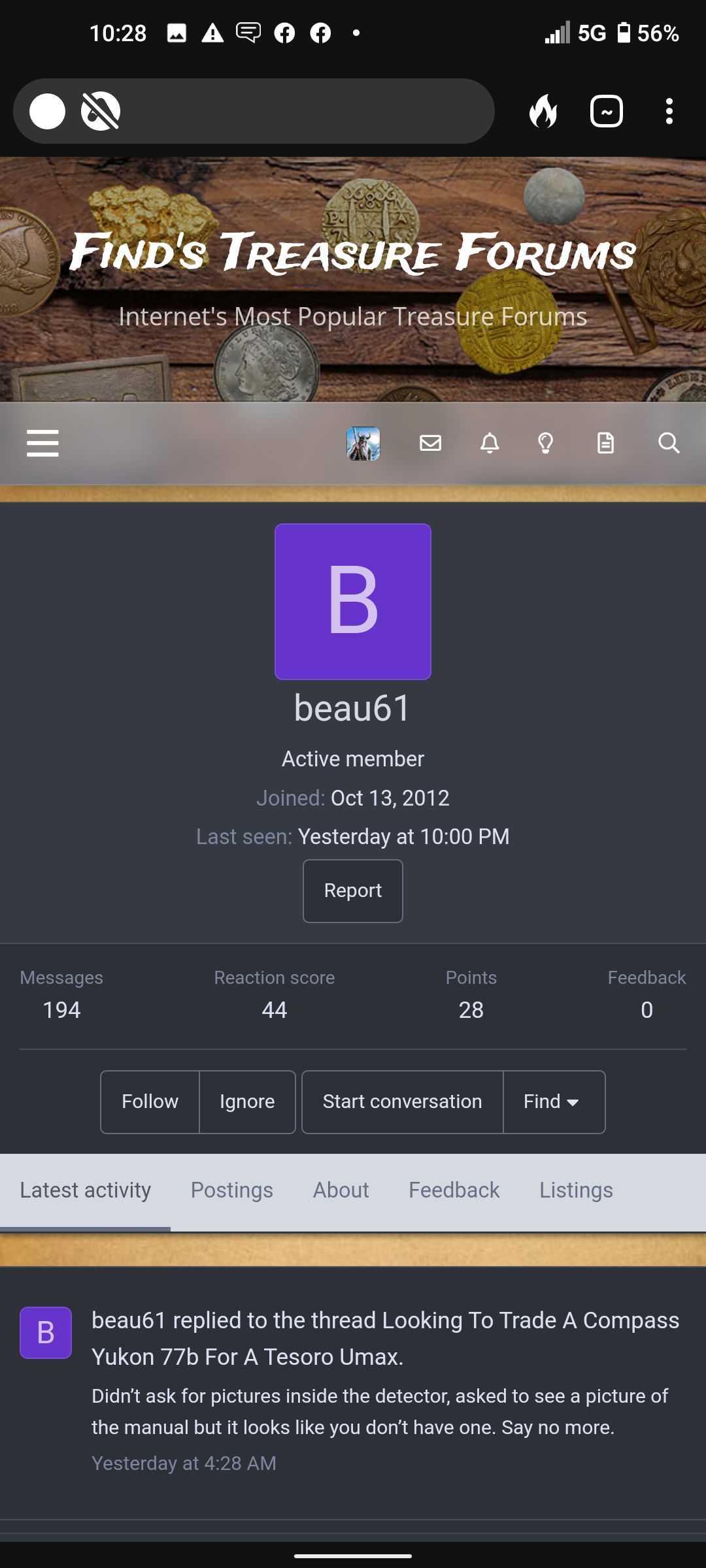Switch to the Postings tab
The width and height of the screenshot is (706, 1568).
coord(232,1190)
